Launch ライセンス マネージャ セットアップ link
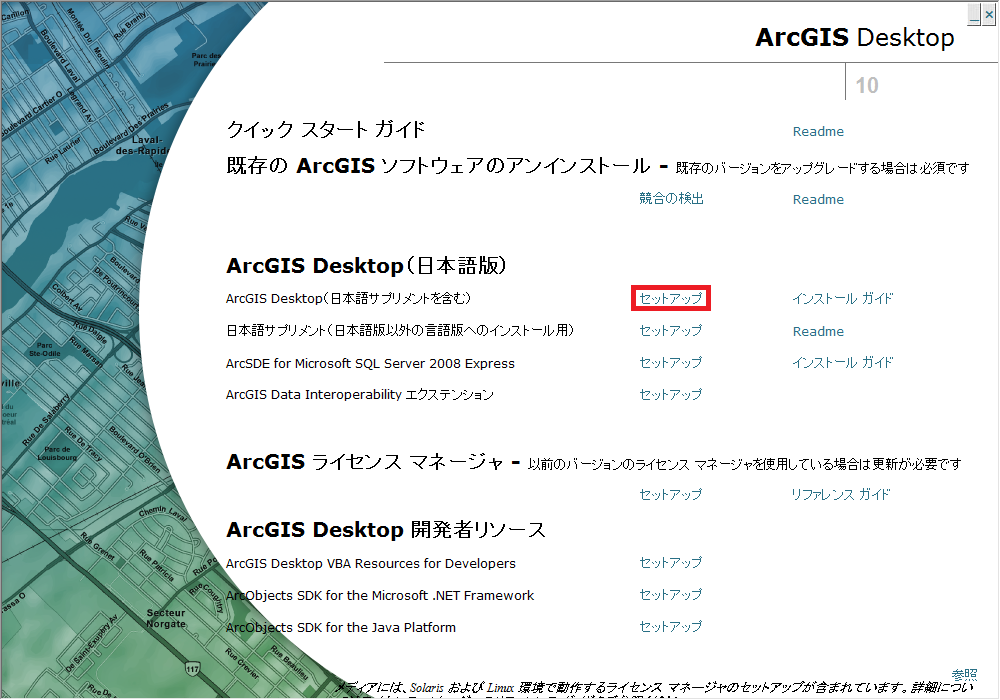Image resolution: width=1000 pixels, height=700 pixels. click(x=670, y=494)
